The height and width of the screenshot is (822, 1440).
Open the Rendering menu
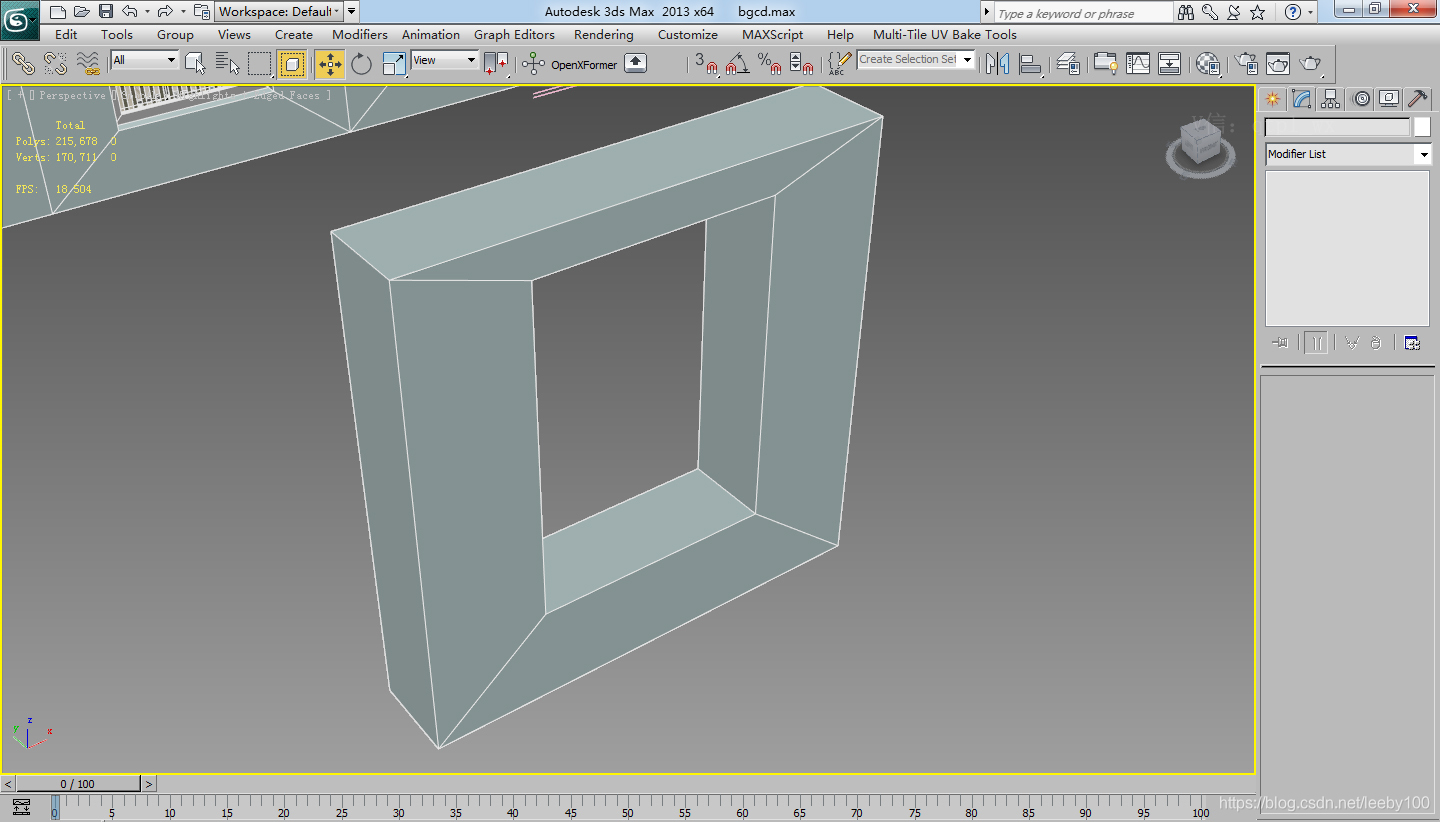(x=603, y=34)
